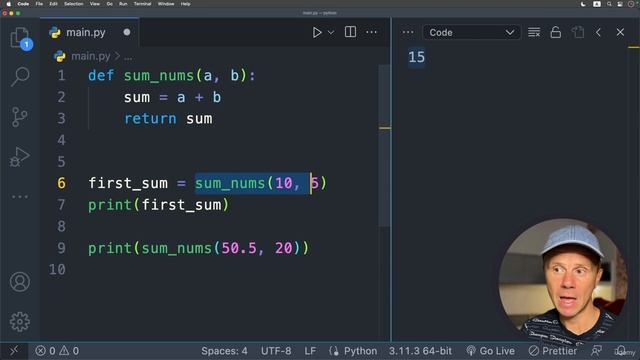Show additional views ellipsis in the activity bar
Image resolution: width=640 pixels, height=360 pixels.
tap(20, 197)
